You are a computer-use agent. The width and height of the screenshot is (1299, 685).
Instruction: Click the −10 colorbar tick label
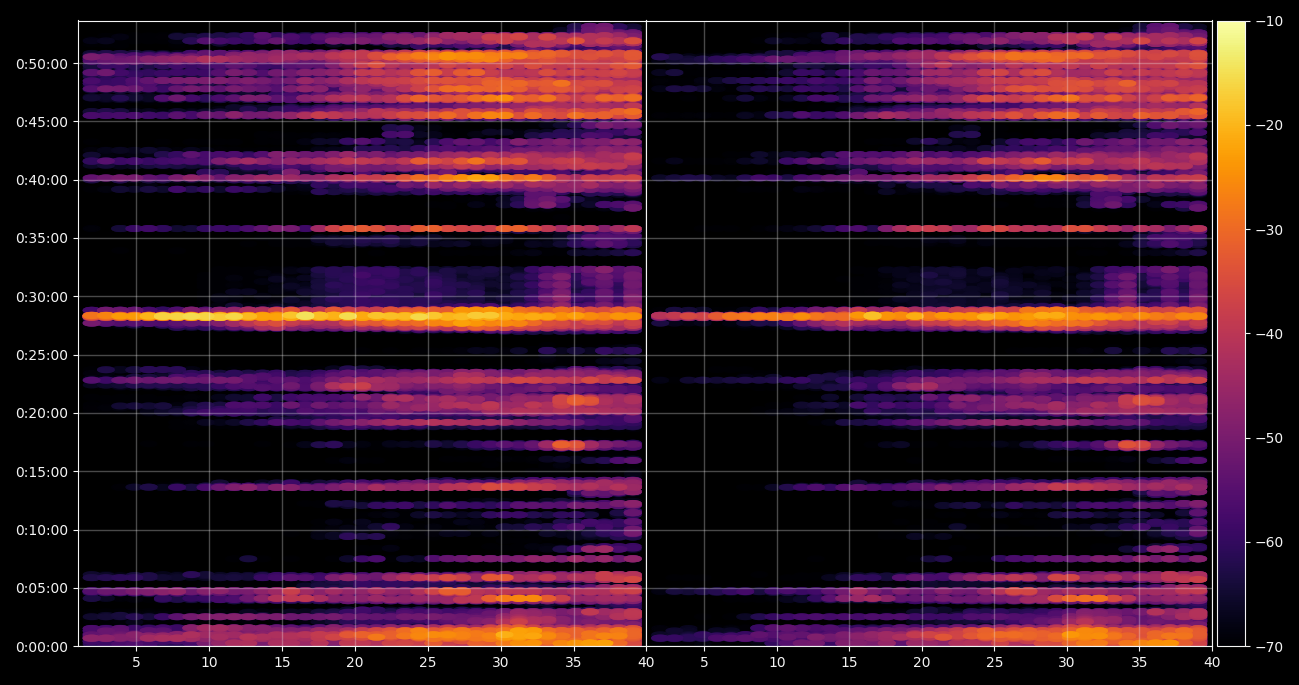1268,21
